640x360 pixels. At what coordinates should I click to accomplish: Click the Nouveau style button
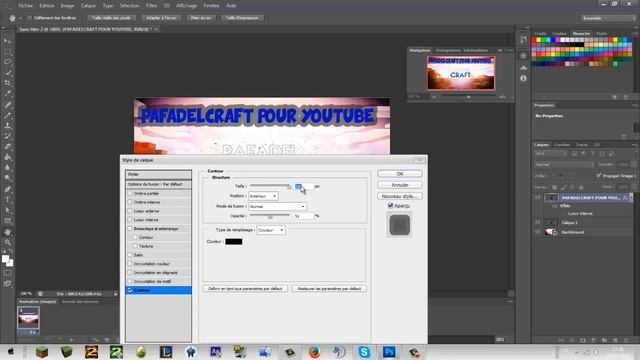click(x=400, y=196)
